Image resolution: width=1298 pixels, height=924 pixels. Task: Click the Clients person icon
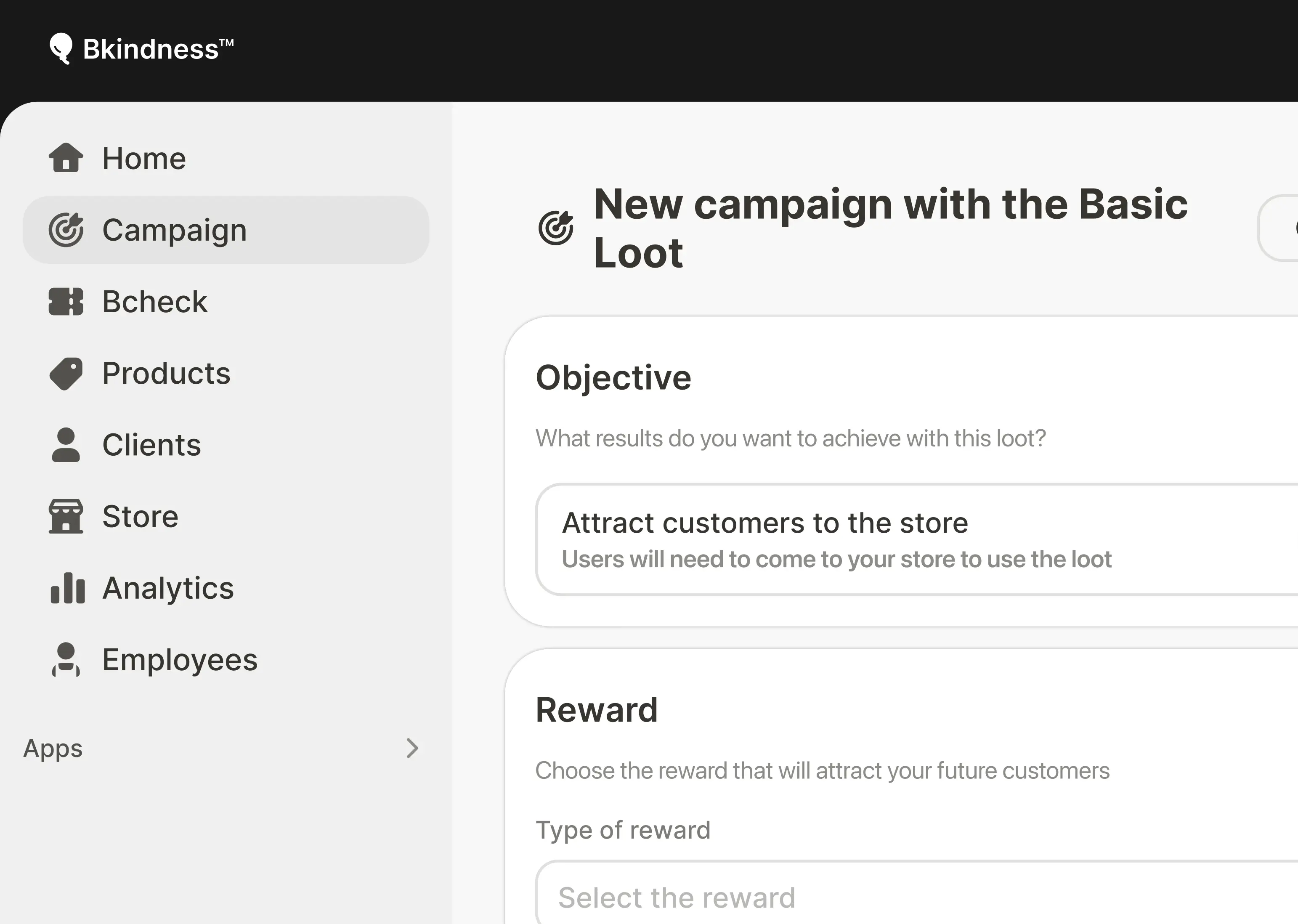66,445
